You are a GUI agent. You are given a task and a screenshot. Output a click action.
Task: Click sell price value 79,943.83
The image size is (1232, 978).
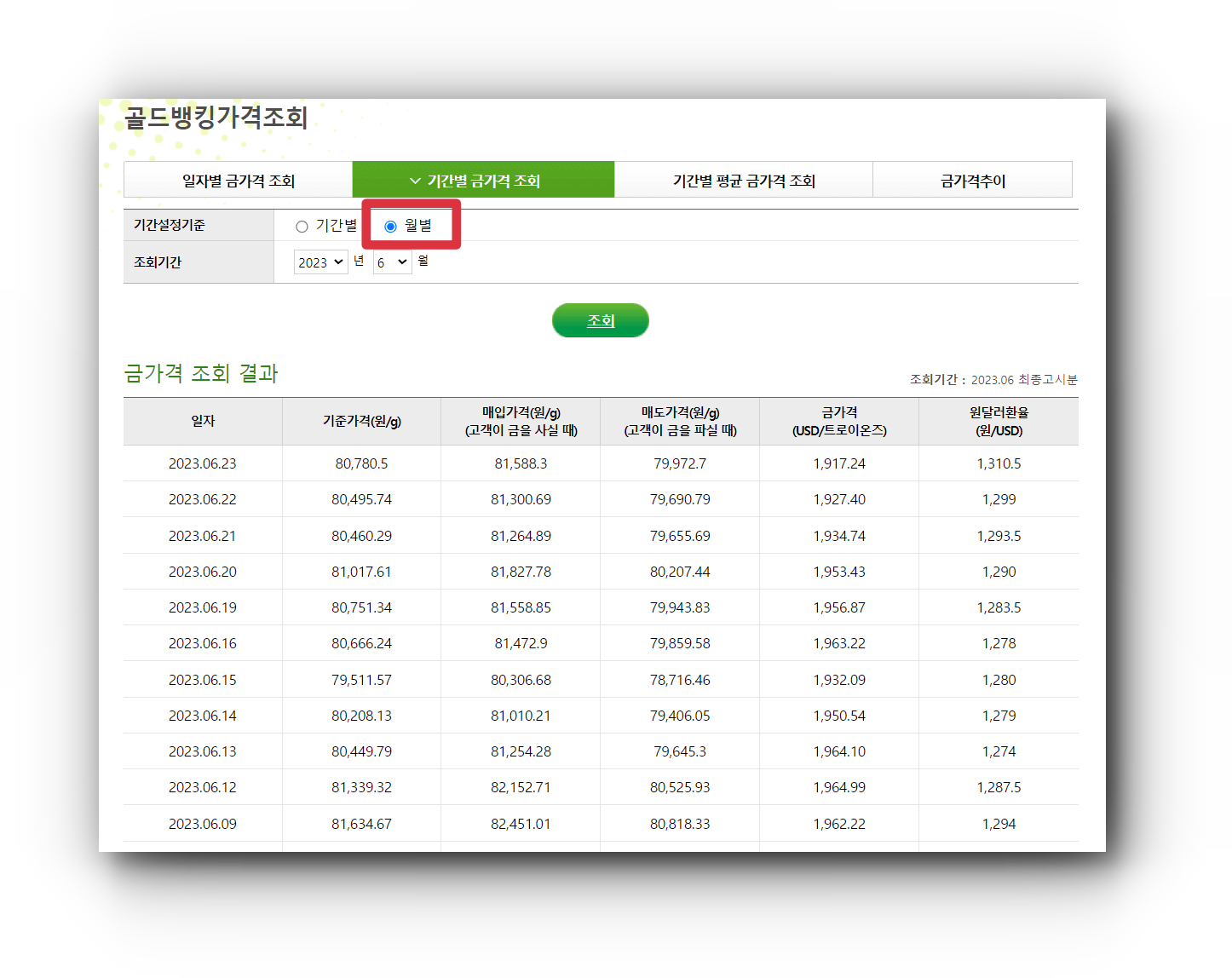click(x=680, y=607)
